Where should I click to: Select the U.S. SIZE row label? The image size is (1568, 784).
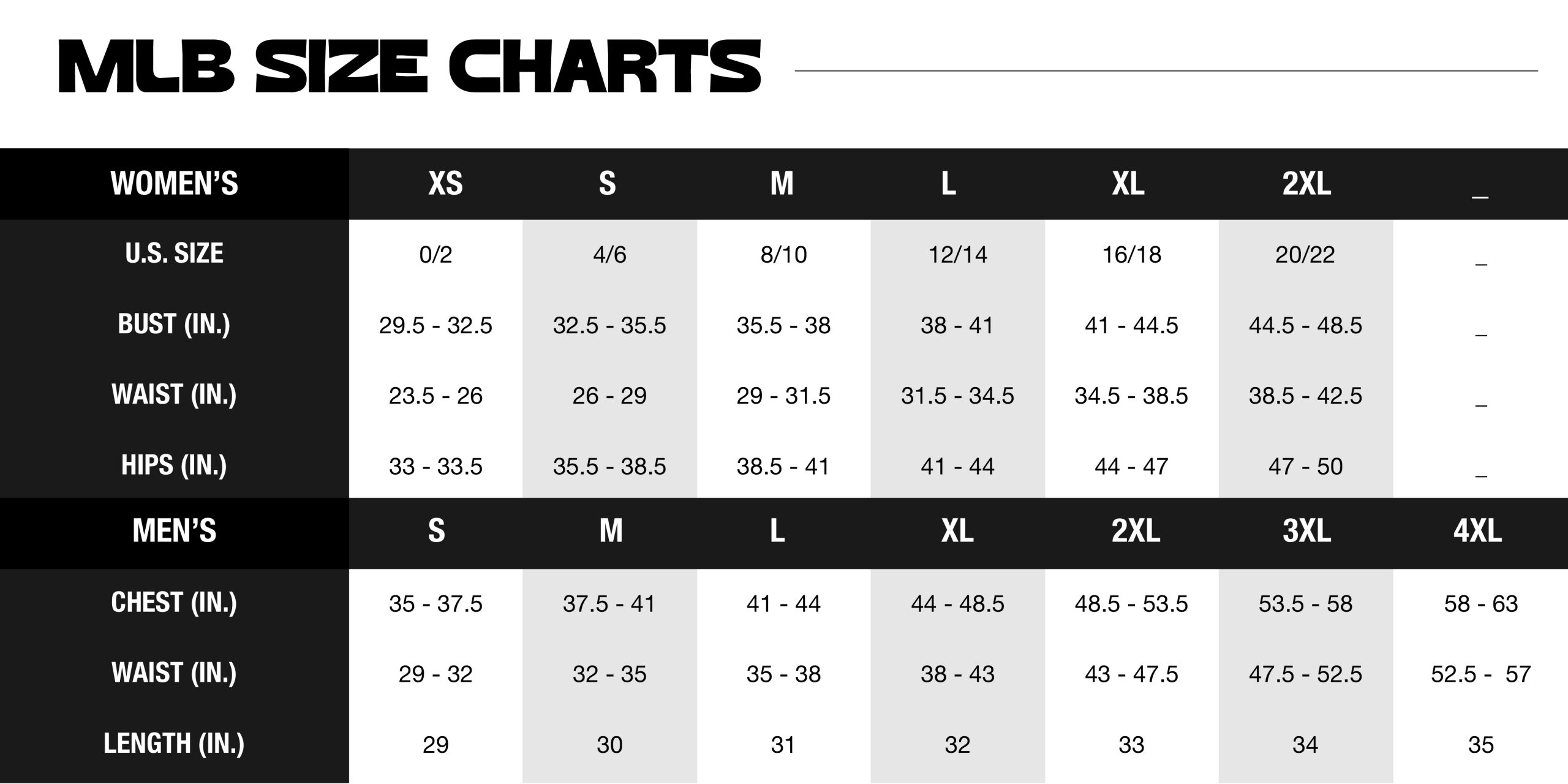174,254
